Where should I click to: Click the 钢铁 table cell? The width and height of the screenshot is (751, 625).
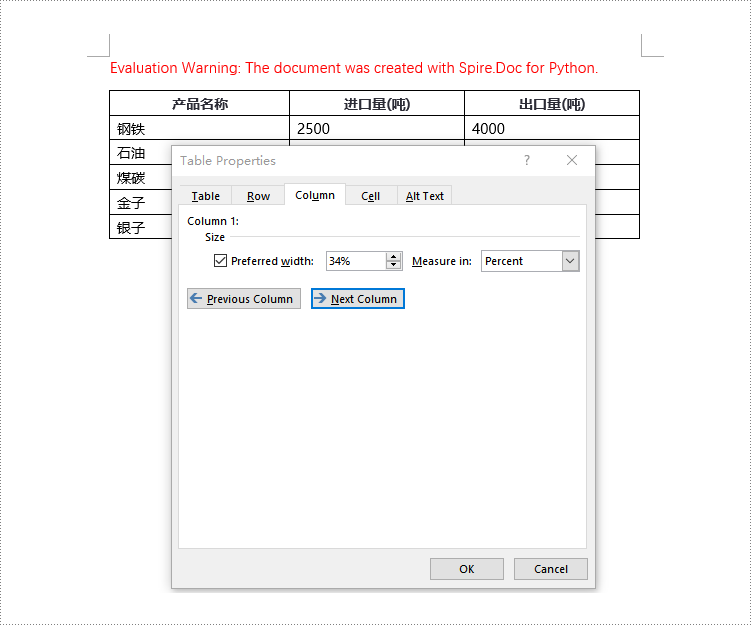(x=199, y=128)
